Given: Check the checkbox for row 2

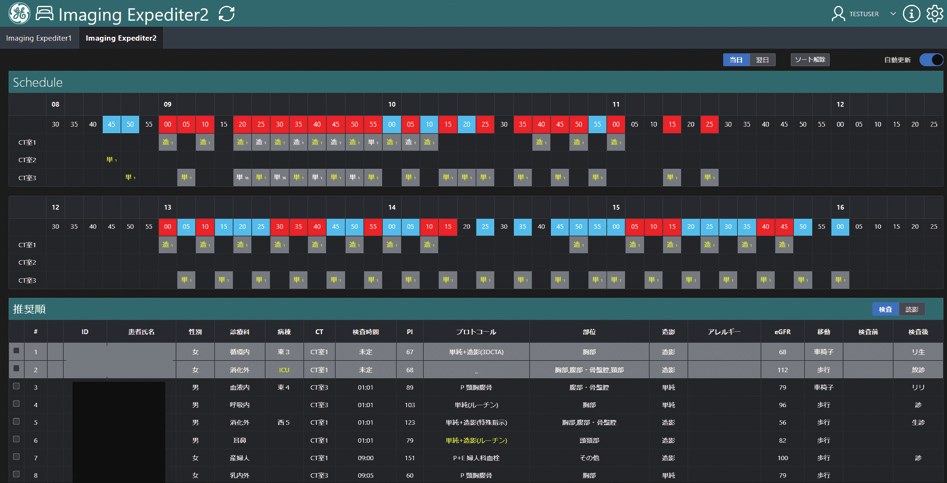Looking at the screenshot, I should tap(16, 368).
